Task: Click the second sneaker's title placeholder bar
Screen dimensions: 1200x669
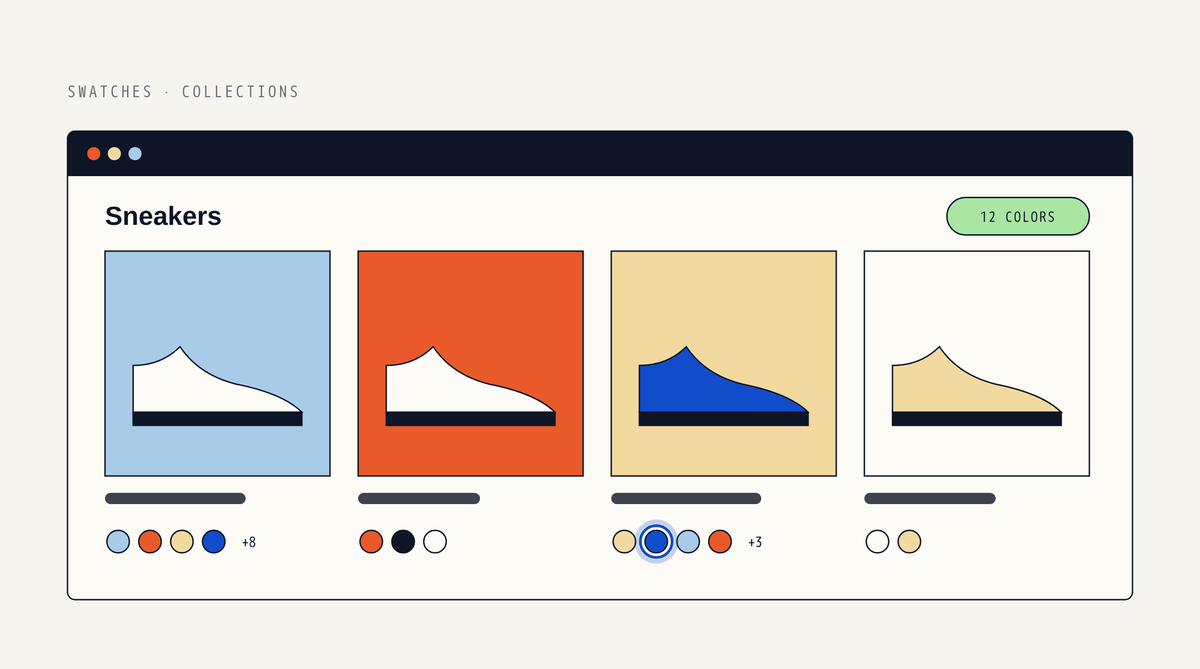Action: tap(419, 498)
